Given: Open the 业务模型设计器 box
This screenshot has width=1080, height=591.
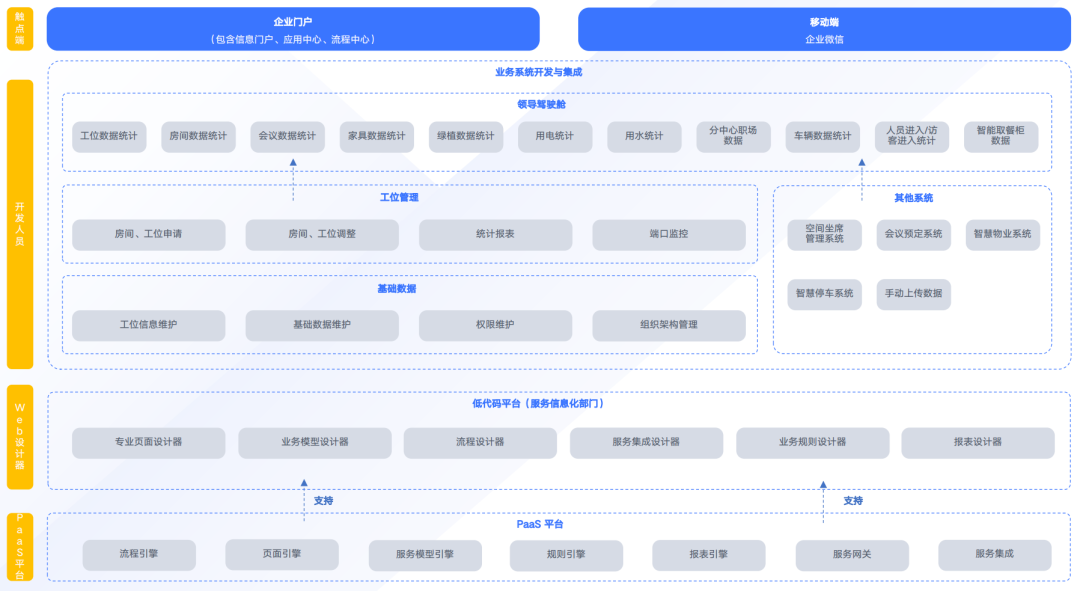Looking at the screenshot, I should click(315, 442).
